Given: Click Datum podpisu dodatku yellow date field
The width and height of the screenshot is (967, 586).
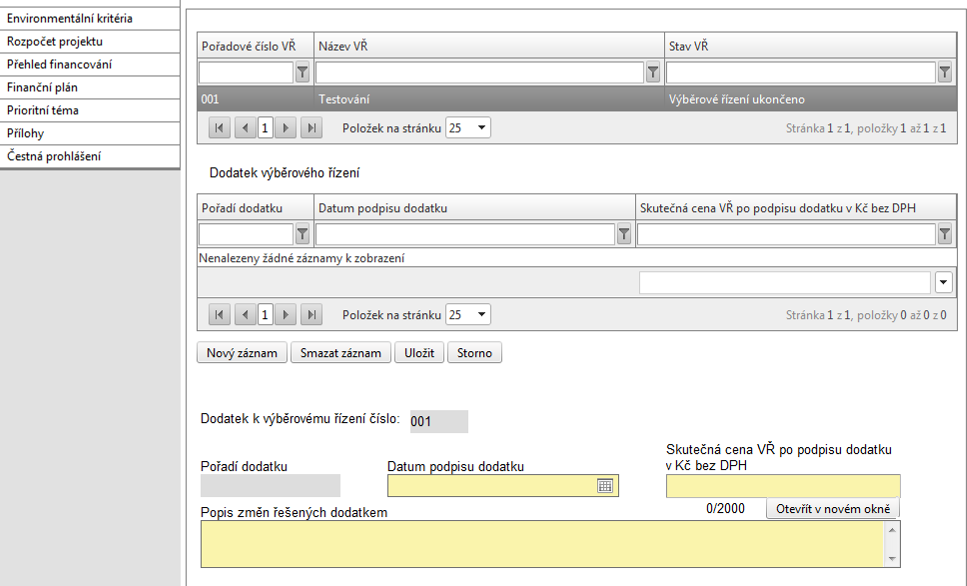Looking at the screenshot, I should tap(503, 486).
